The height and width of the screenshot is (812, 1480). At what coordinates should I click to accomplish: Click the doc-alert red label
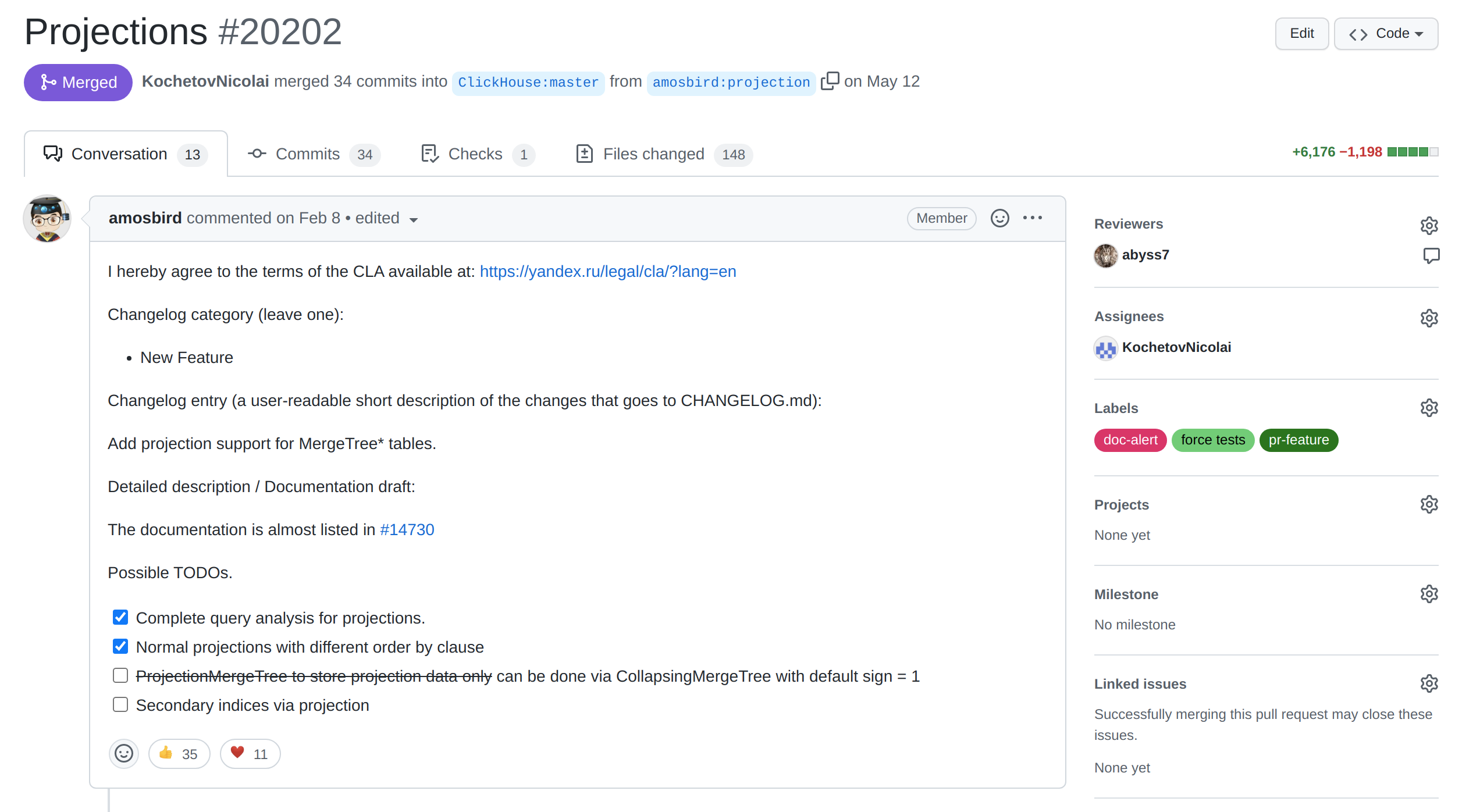1130,440
